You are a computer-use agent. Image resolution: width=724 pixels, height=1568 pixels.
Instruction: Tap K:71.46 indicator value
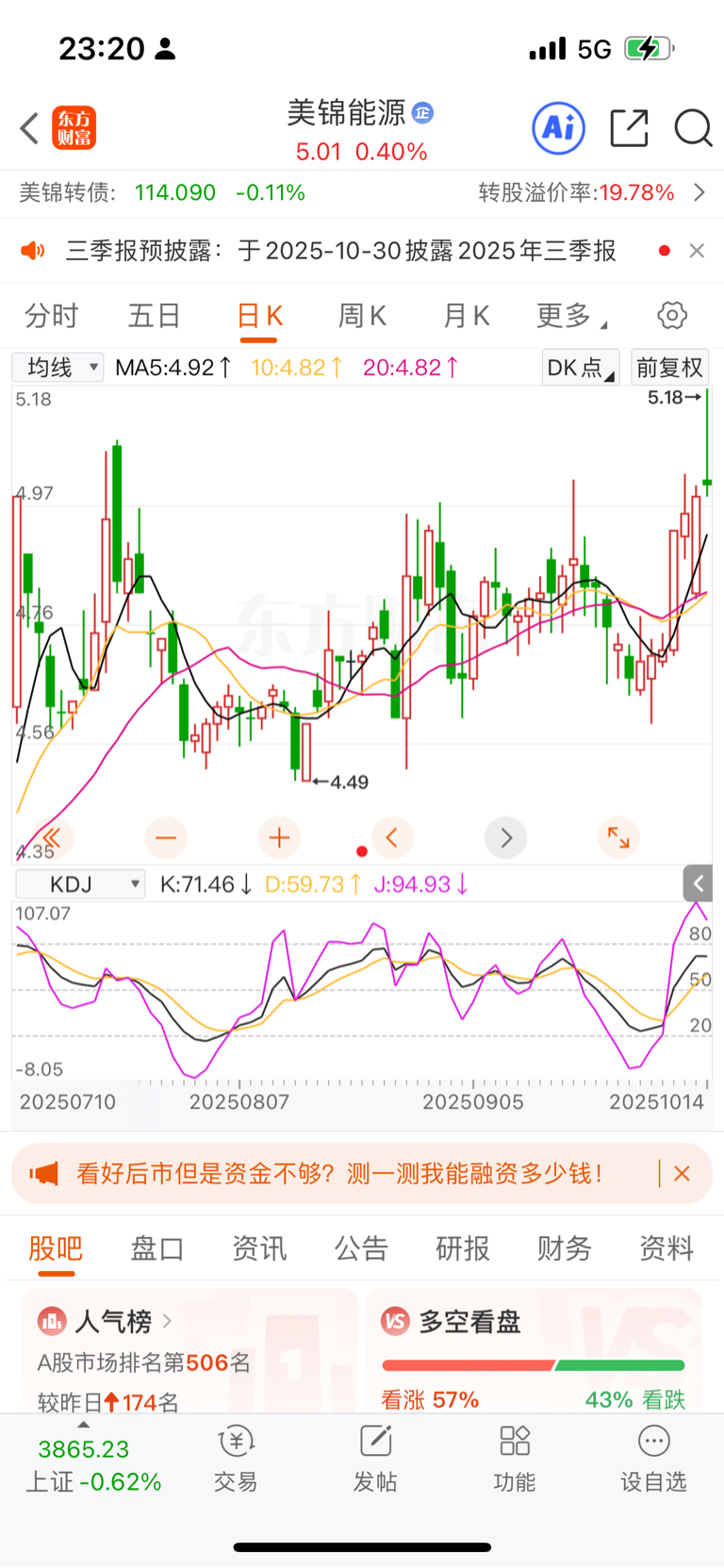click(x=206, y=883)
